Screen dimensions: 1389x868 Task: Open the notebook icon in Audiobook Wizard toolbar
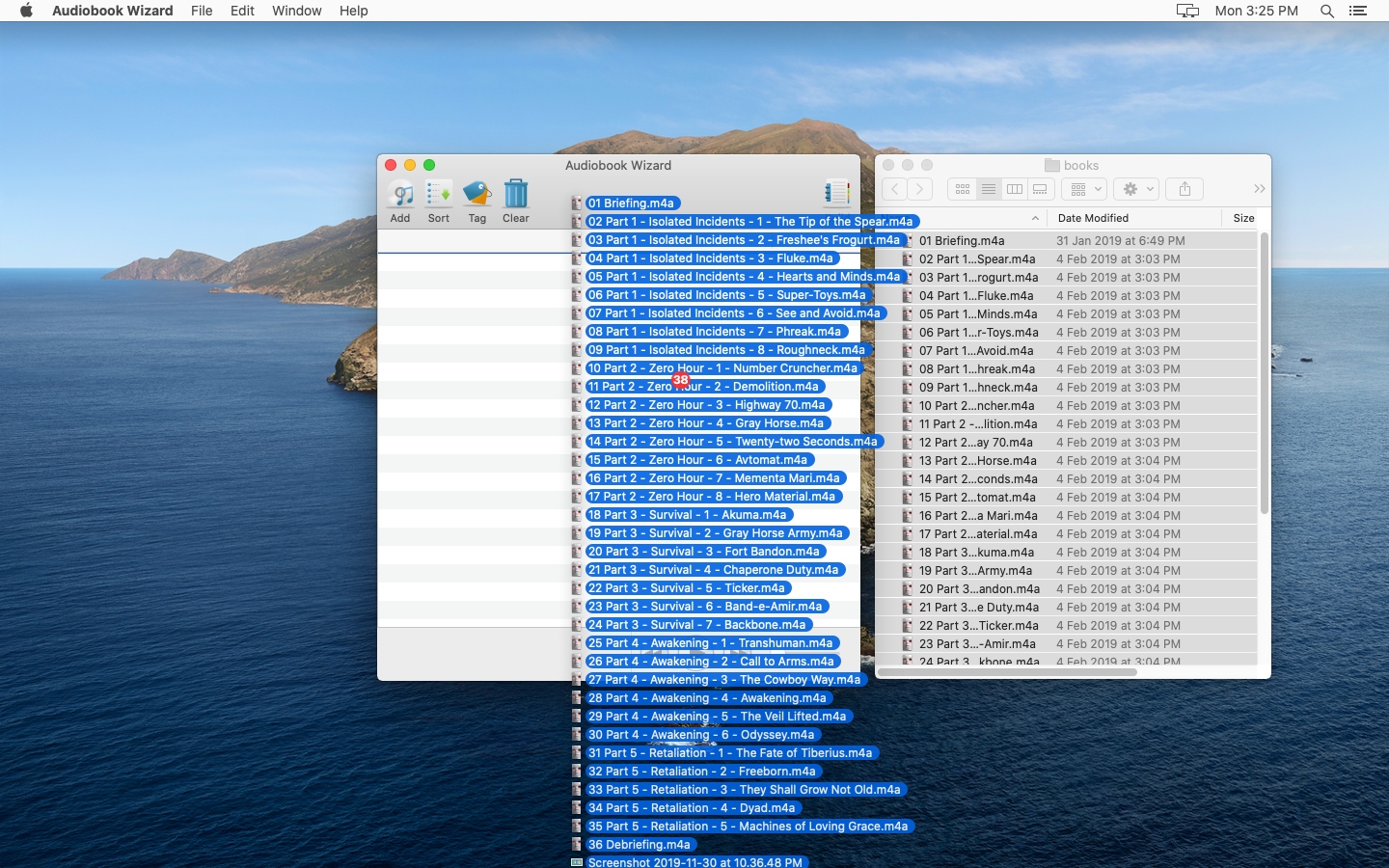pos(836,193)
